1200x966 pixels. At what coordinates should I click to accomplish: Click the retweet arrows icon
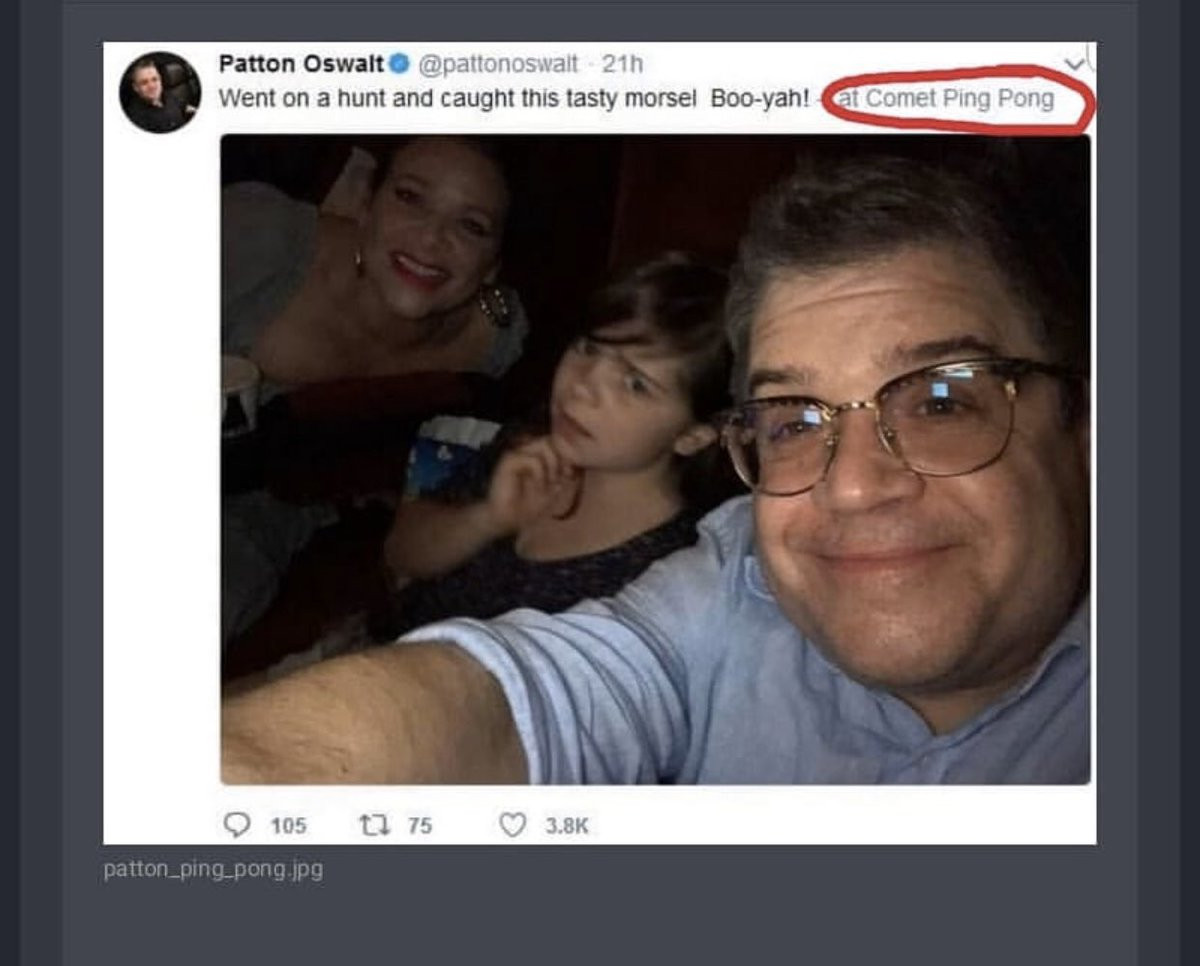(371, 824)
